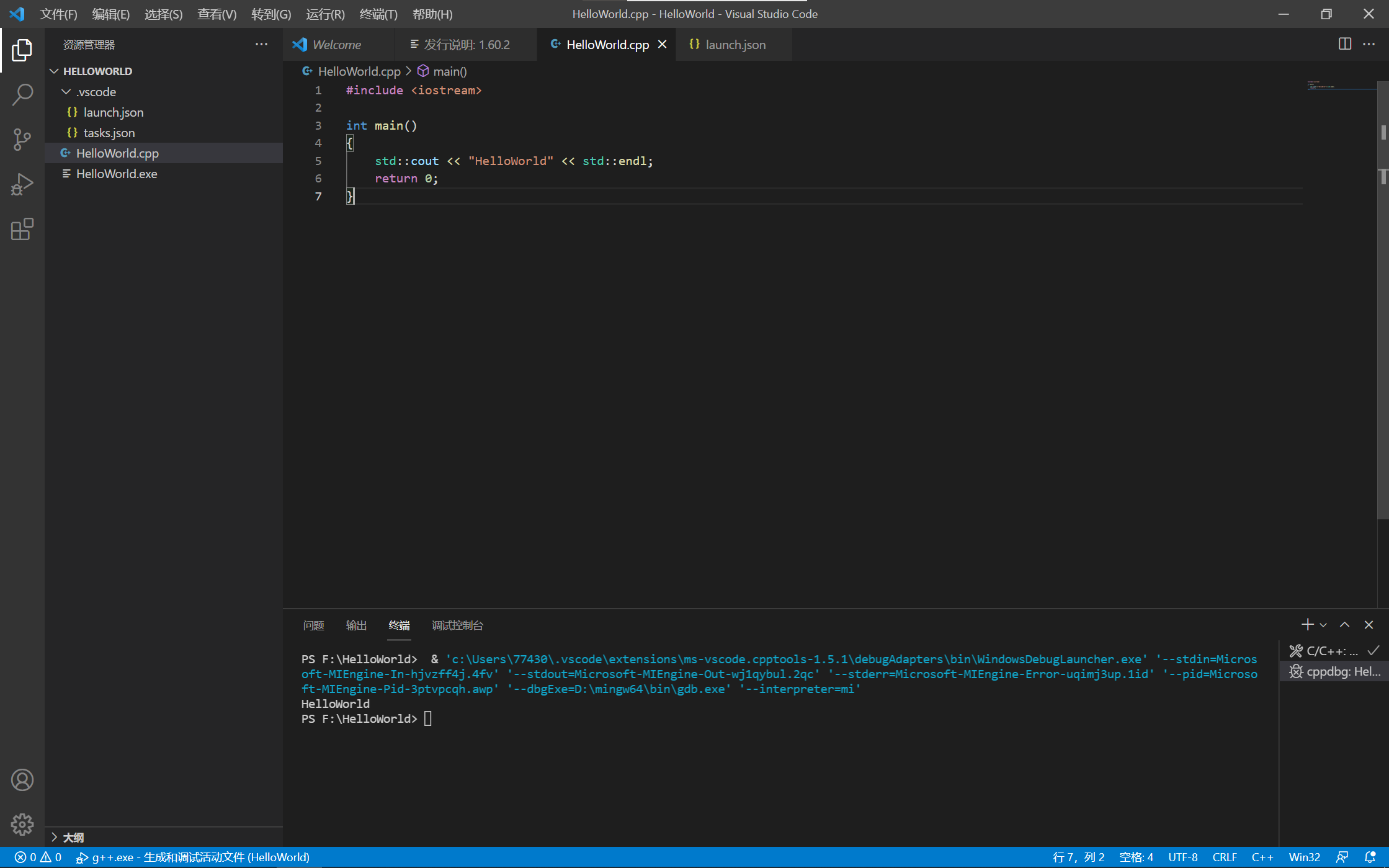
Task: Click line number 5 in the gutter
Action: 318,161
